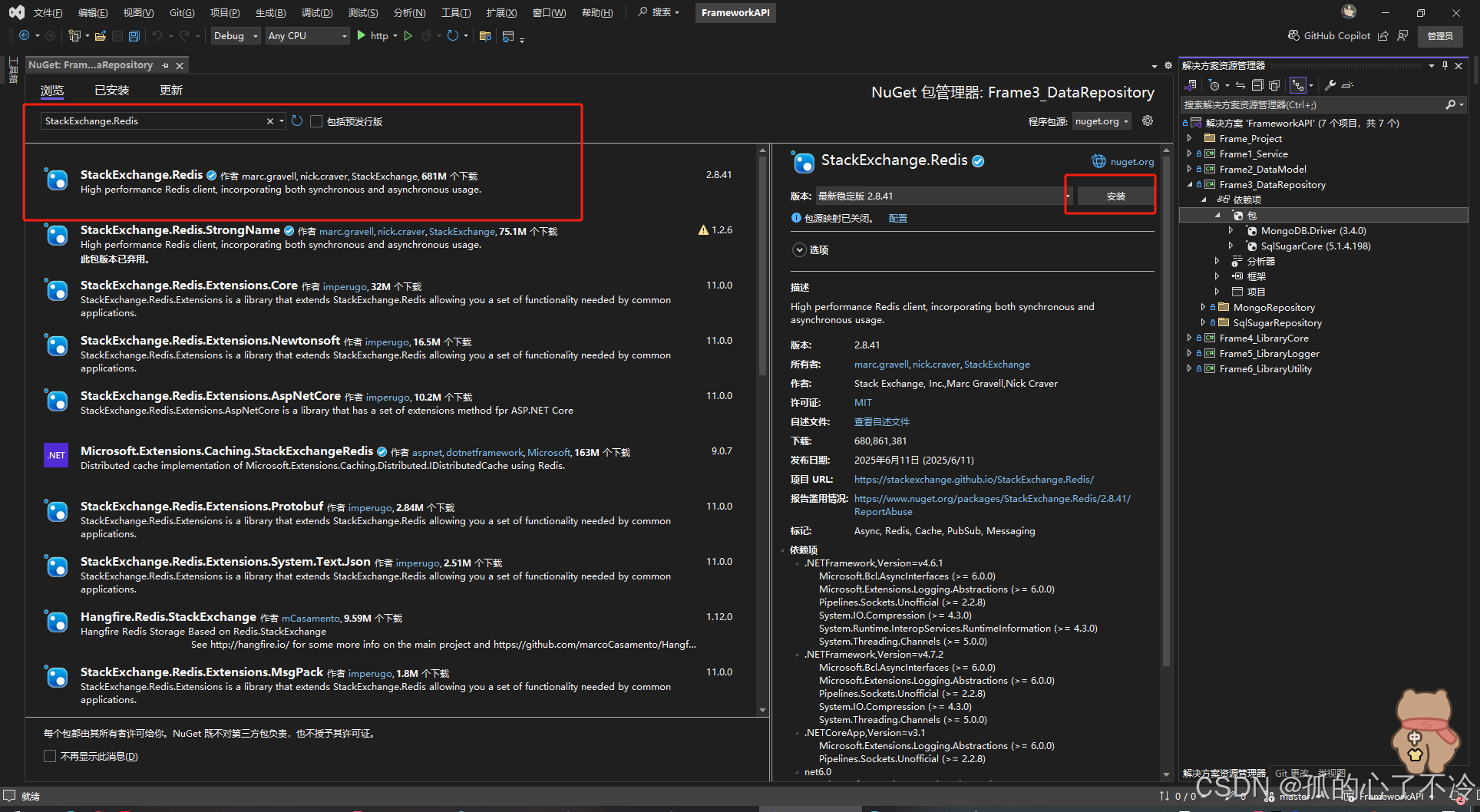Click the Show All Files icon
This screenshot has width=1480, height=812.
pos(1275,85)
